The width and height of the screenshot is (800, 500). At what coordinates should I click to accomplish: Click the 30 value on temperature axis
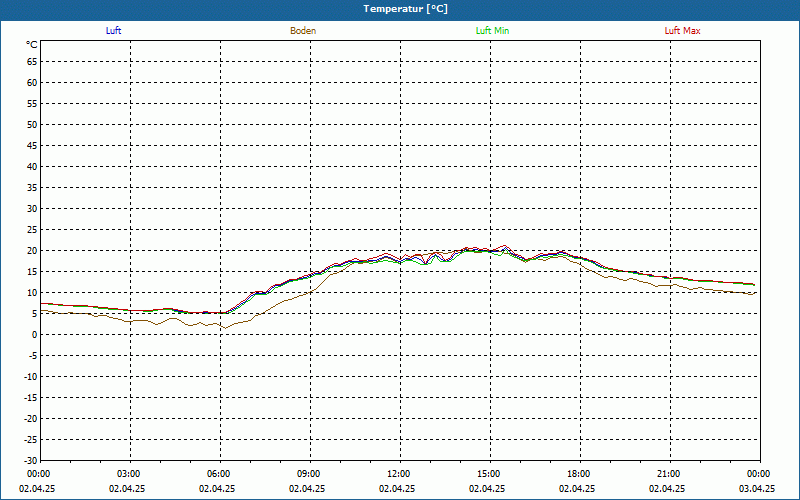32,209
